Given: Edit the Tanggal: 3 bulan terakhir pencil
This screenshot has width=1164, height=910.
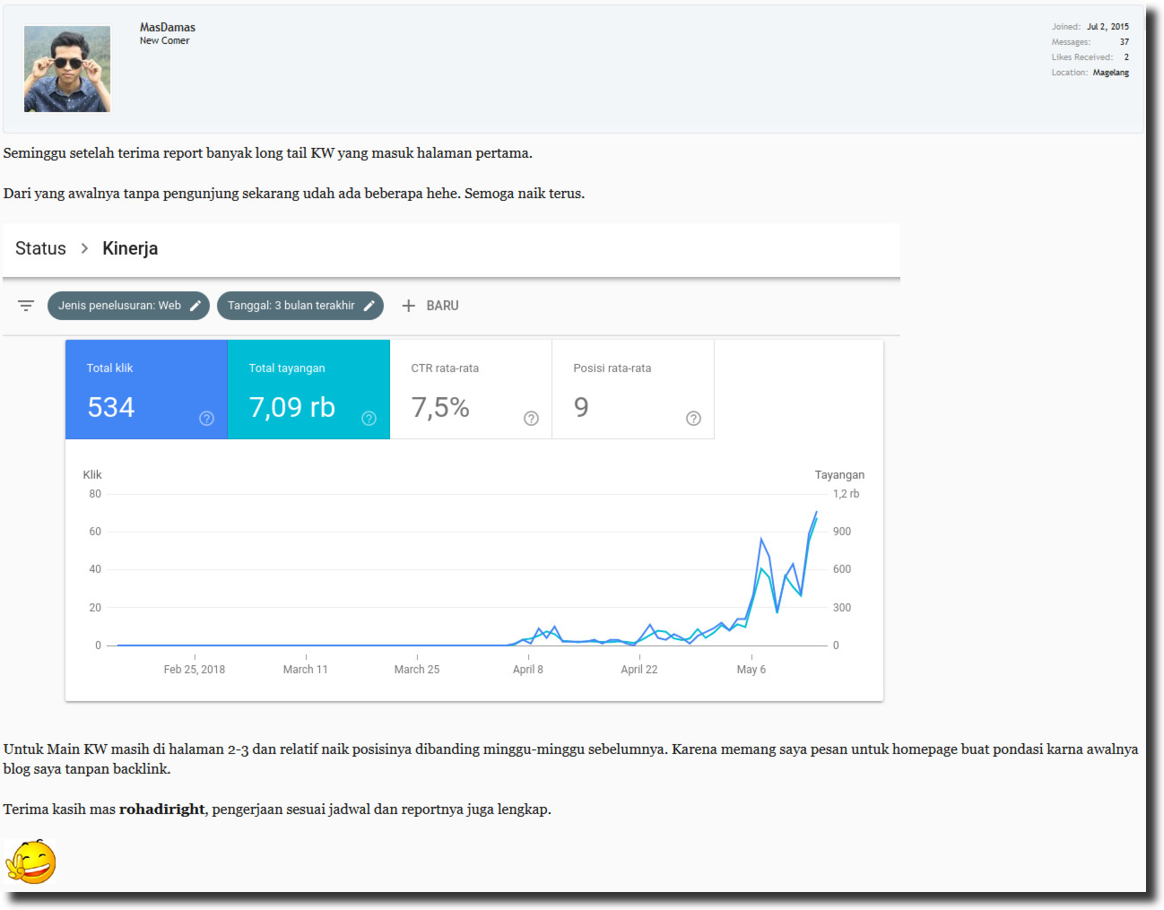Looking at the screenshot, I should [x=369, y=306].
